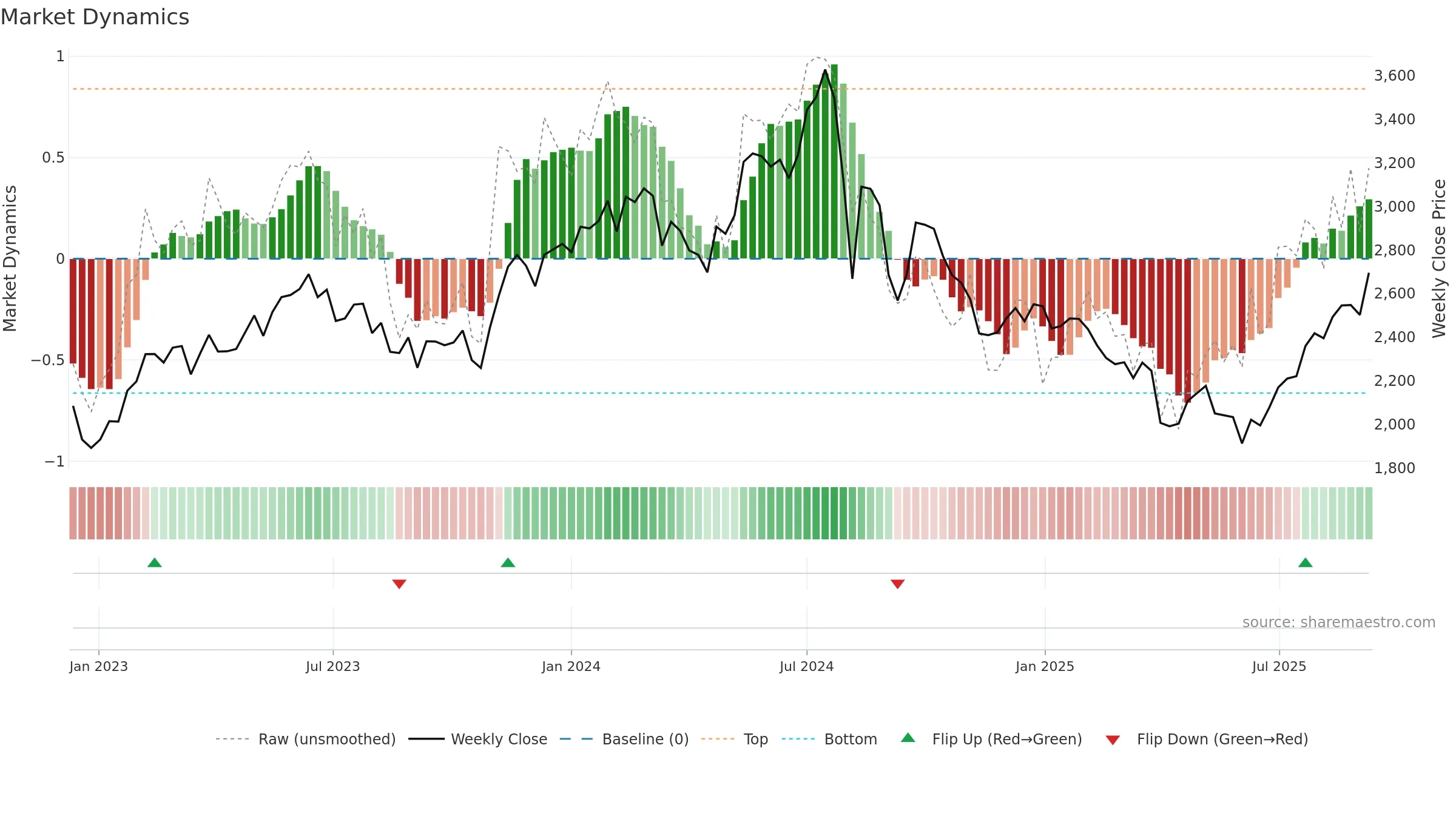Click the Jul 2023 axis label
Viewport: 1456px width, 819px height.
coord(333,666)
